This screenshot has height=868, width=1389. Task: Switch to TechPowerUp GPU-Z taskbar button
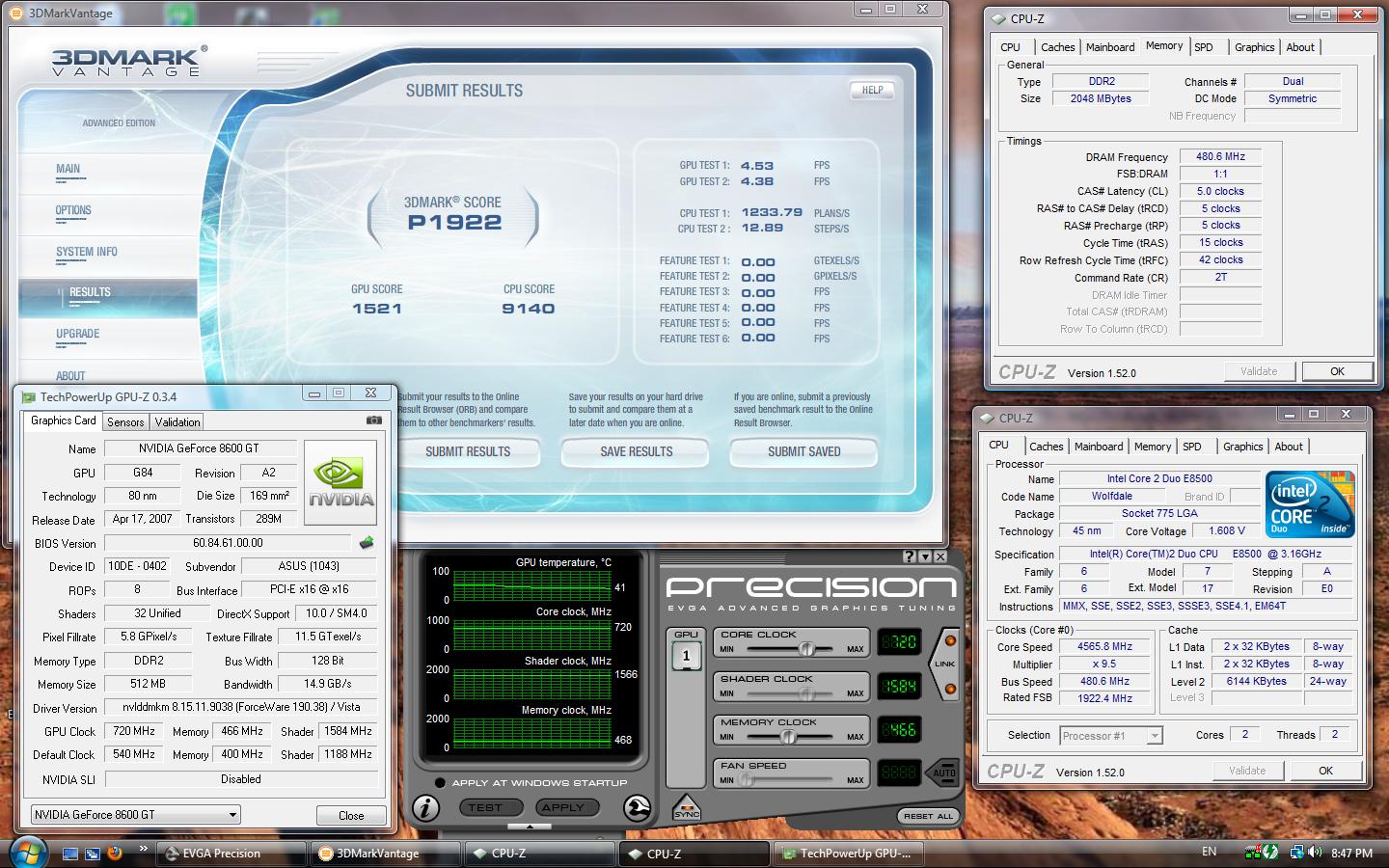click(x=849, y=854)
